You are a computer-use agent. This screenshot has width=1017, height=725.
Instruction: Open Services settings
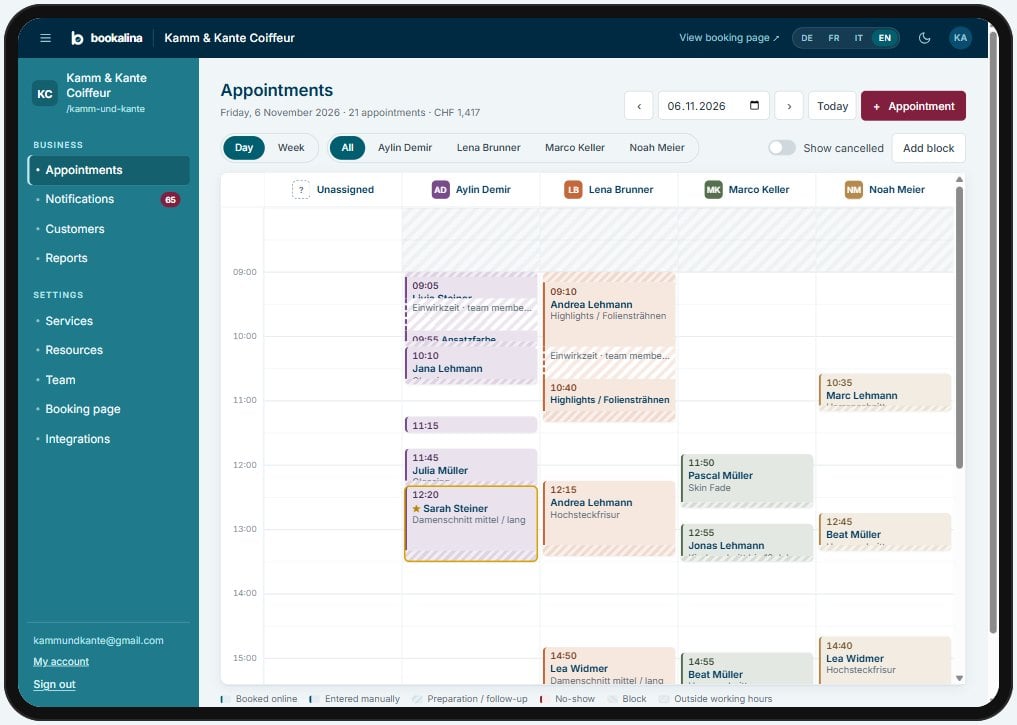(x=109, y=321)
